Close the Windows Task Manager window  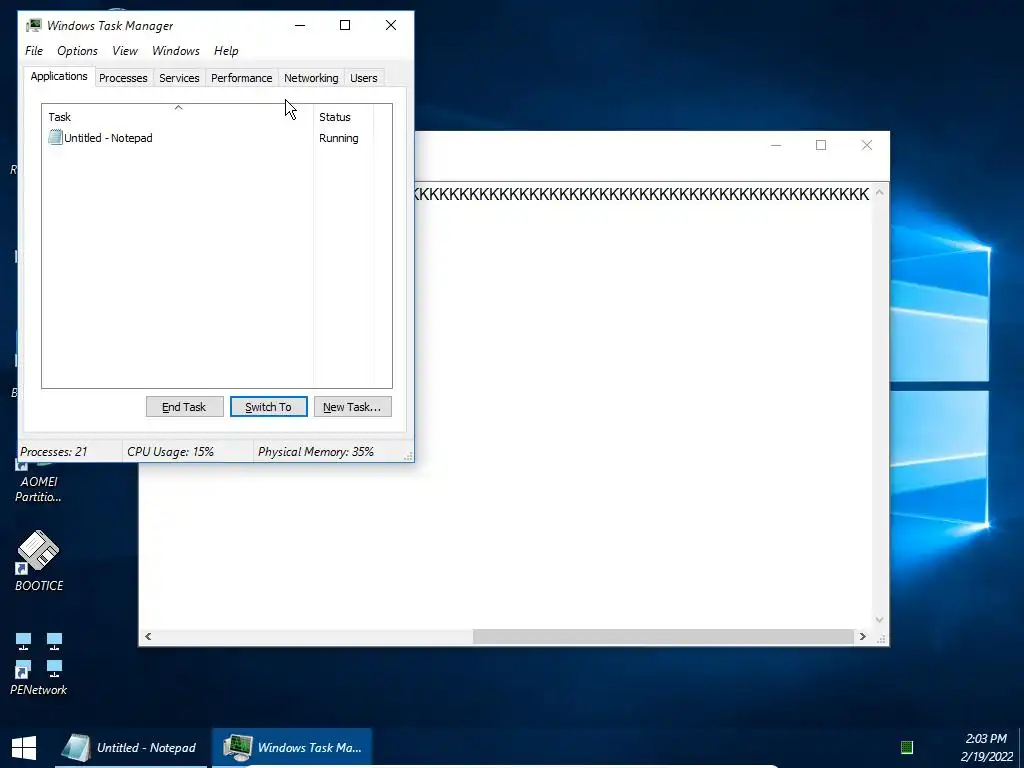(391, 25)
